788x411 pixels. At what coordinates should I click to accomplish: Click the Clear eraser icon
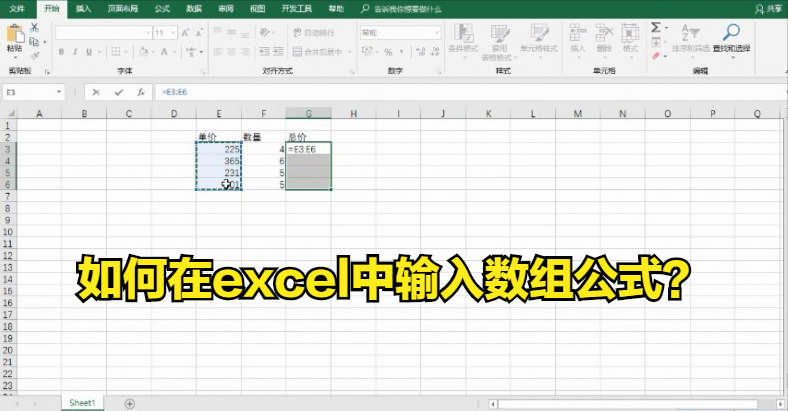tap(655, 56)
